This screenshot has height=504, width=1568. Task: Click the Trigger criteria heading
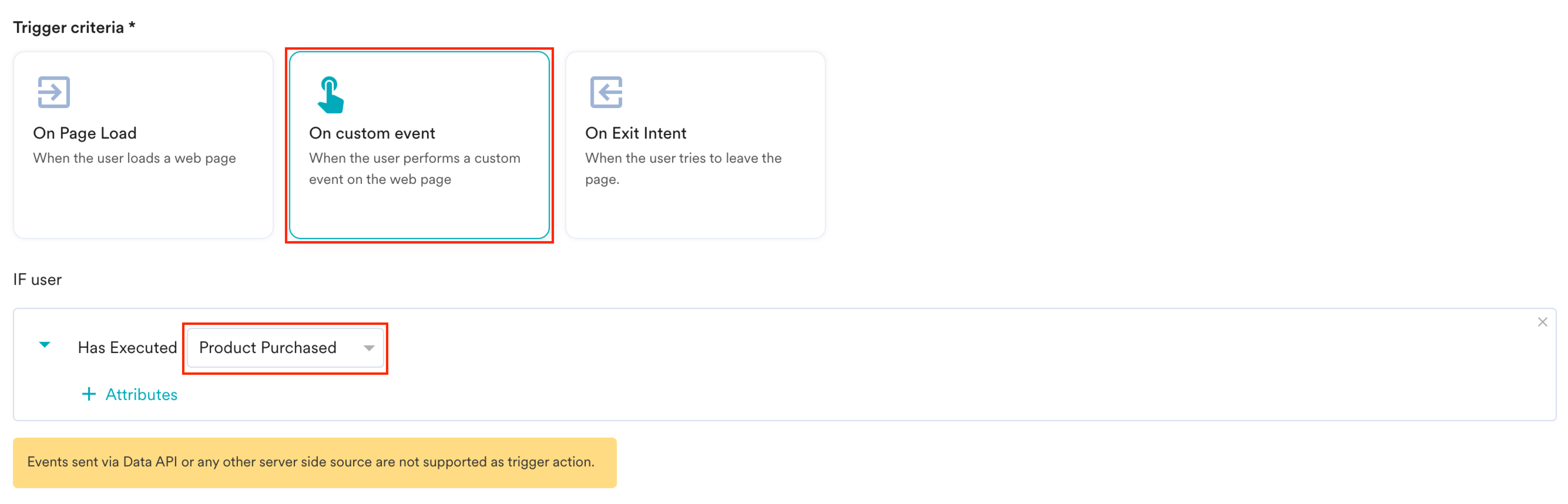point(74,27)
